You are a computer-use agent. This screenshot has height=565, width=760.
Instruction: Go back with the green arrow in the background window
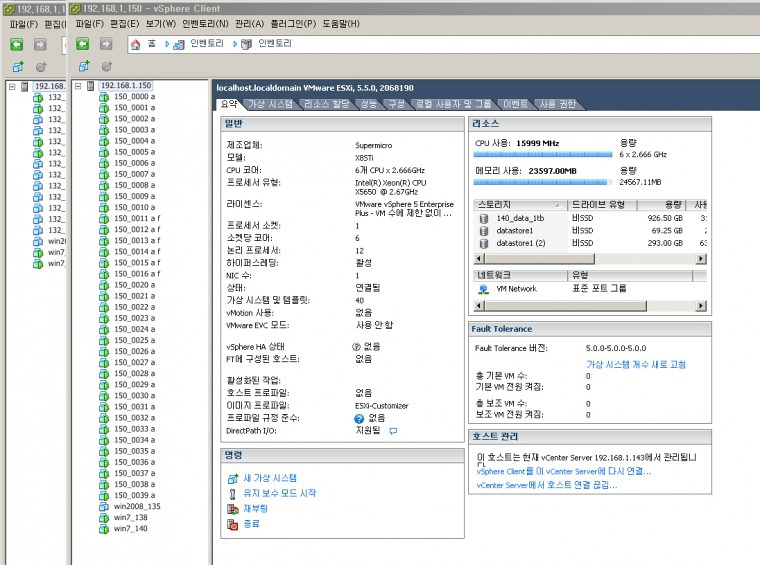pyautogui.click(x=17, y=45)
